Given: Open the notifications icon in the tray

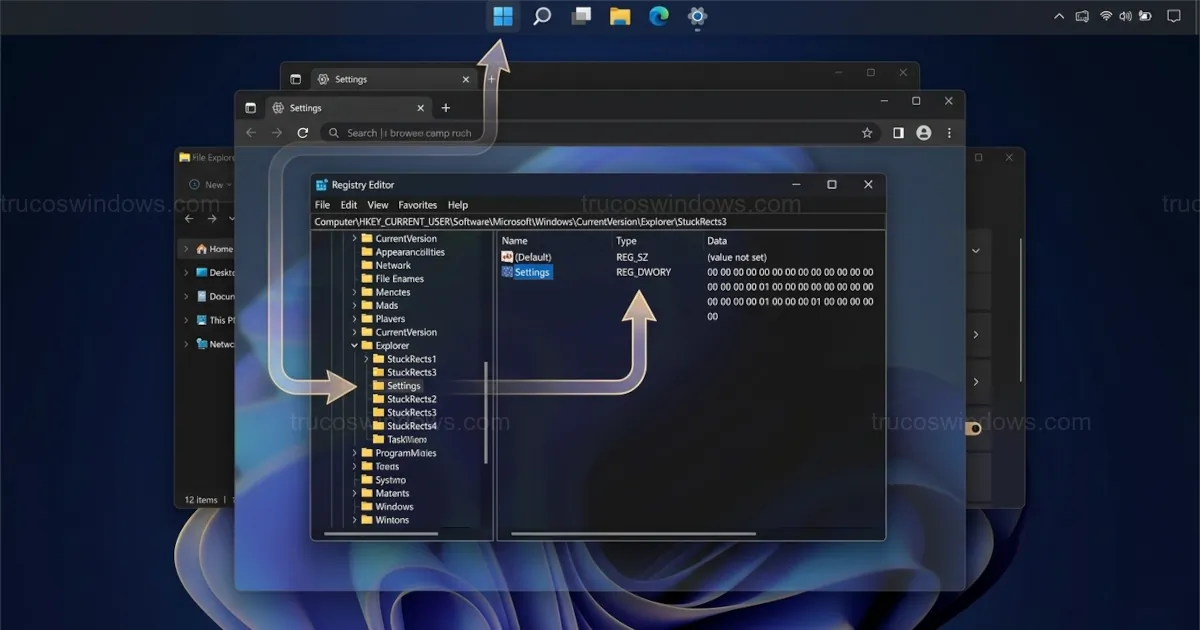Looking at the screenshot, I should click(x=1174, y=16).
